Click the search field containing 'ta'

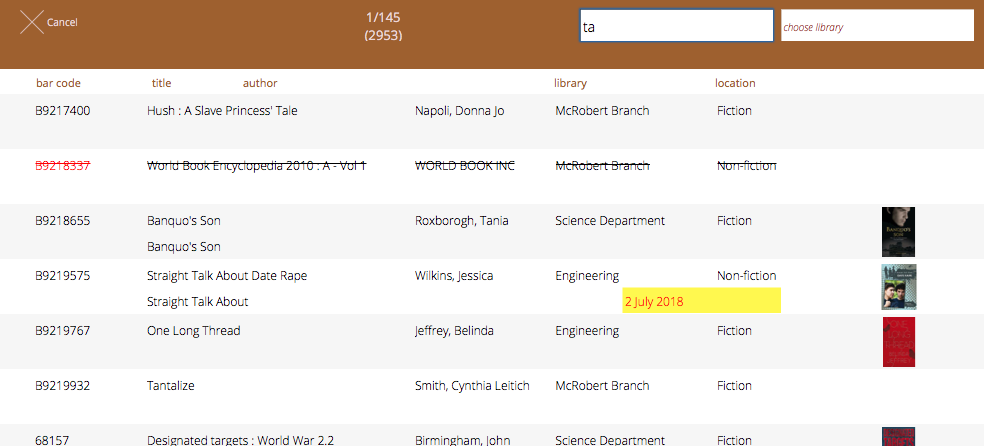(x=676, y=27)
